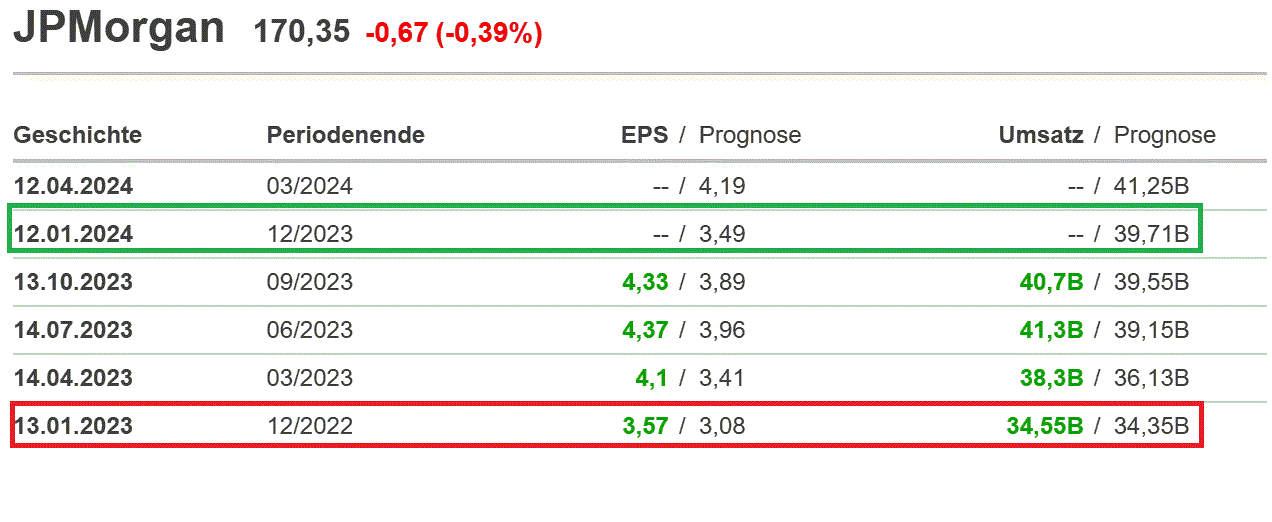Click period end 12/2023 cell
This screenshot has height=522, width=1272.
coord(310,234)
